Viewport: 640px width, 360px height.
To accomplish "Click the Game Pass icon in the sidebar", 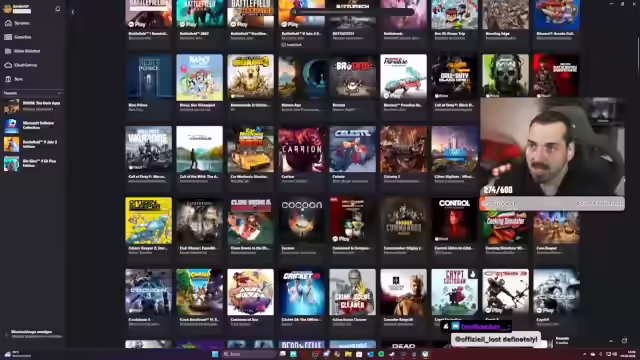I will pyautogui.click(x=8, y=37).
